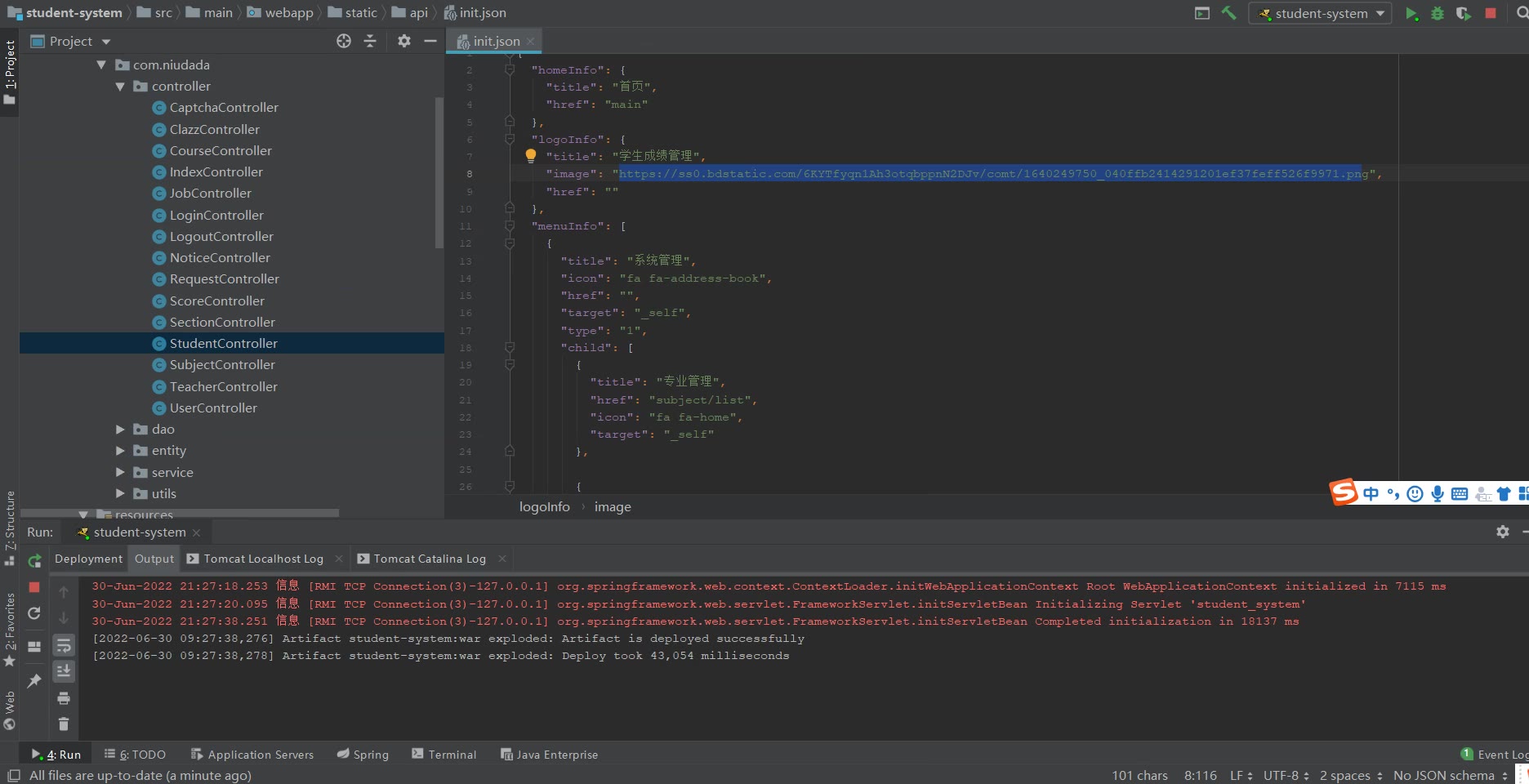Locate file using Project panel crosshair icon

344,41
